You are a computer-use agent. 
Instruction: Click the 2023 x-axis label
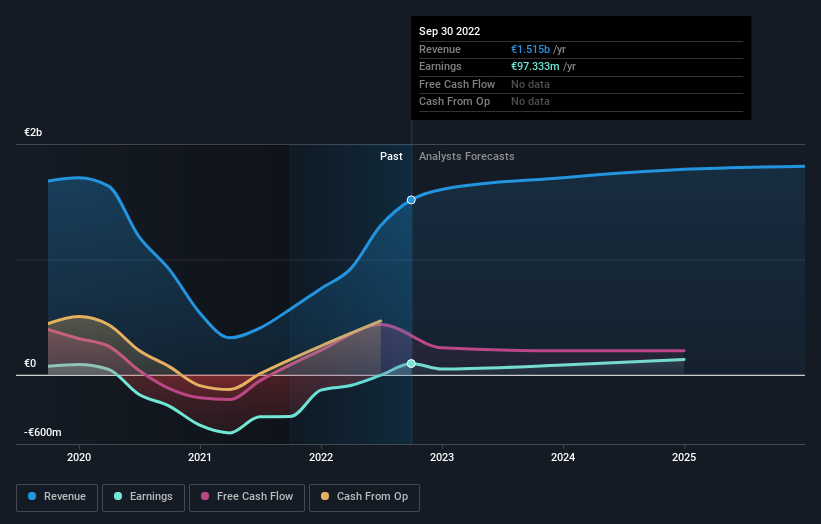click(442, 457)
